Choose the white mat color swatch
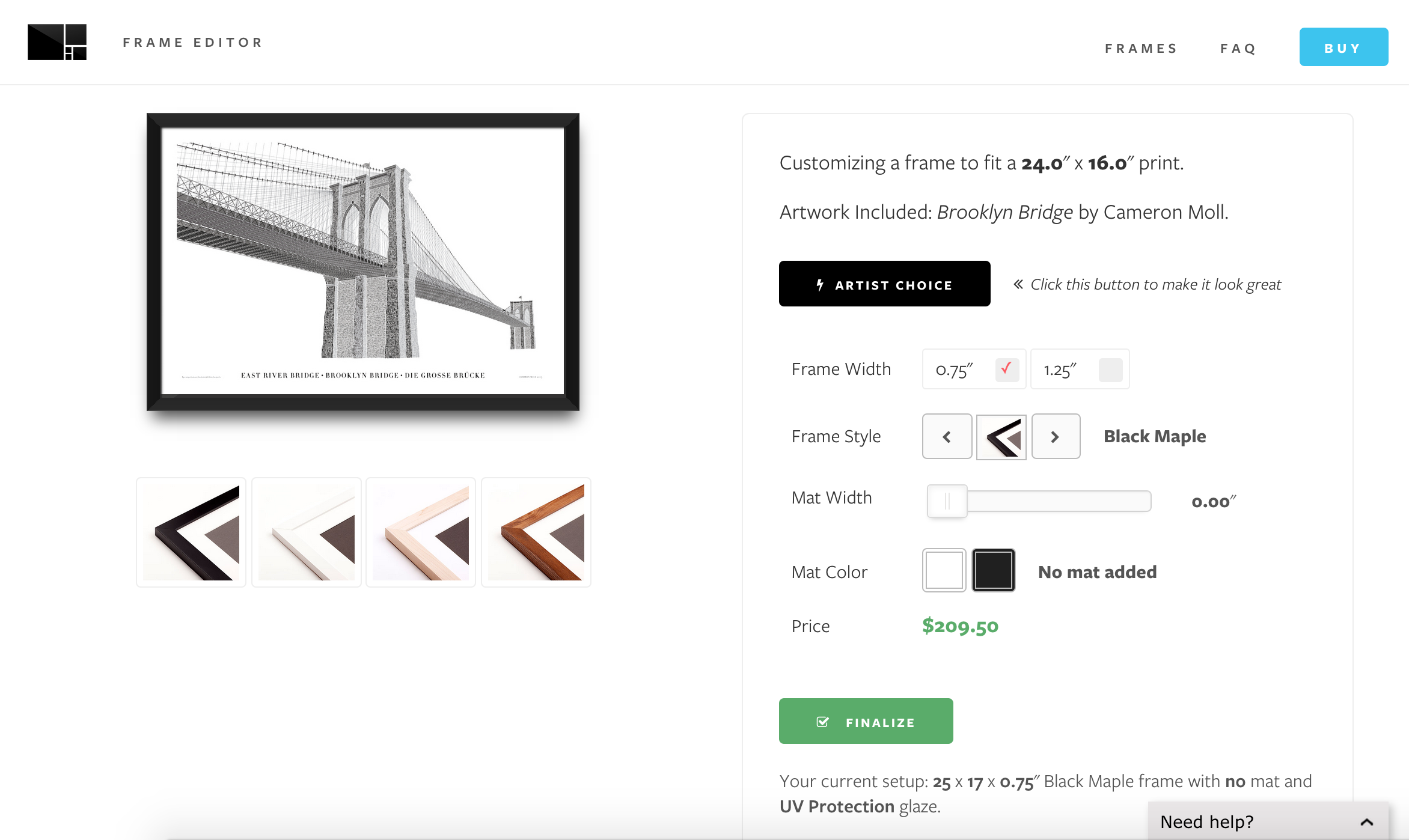This screenshot has height=840, width=1409. point(944,570)
